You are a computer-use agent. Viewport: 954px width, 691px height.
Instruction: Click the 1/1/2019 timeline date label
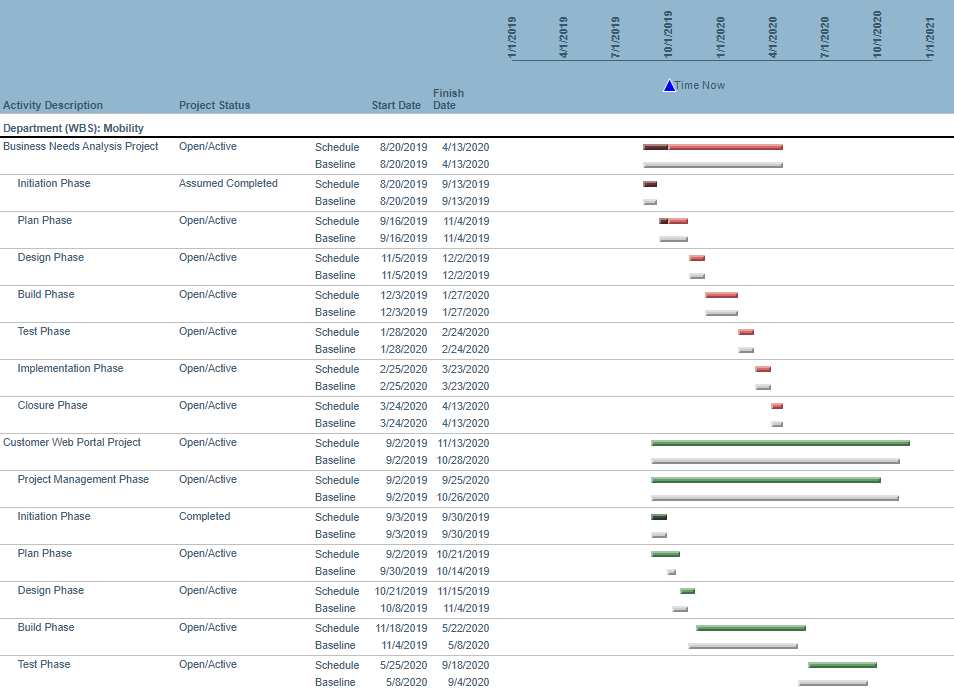tap(512, 38)
